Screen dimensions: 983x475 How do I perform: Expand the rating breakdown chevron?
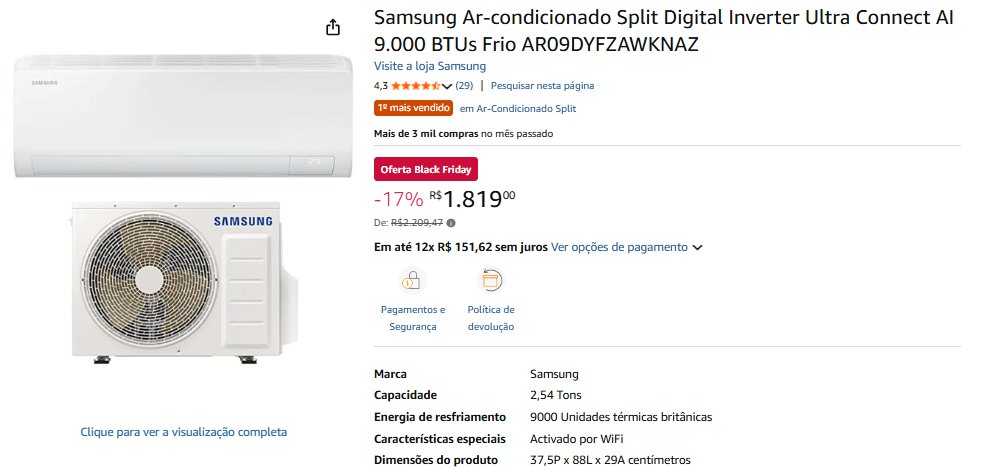[x=447, y=86]
